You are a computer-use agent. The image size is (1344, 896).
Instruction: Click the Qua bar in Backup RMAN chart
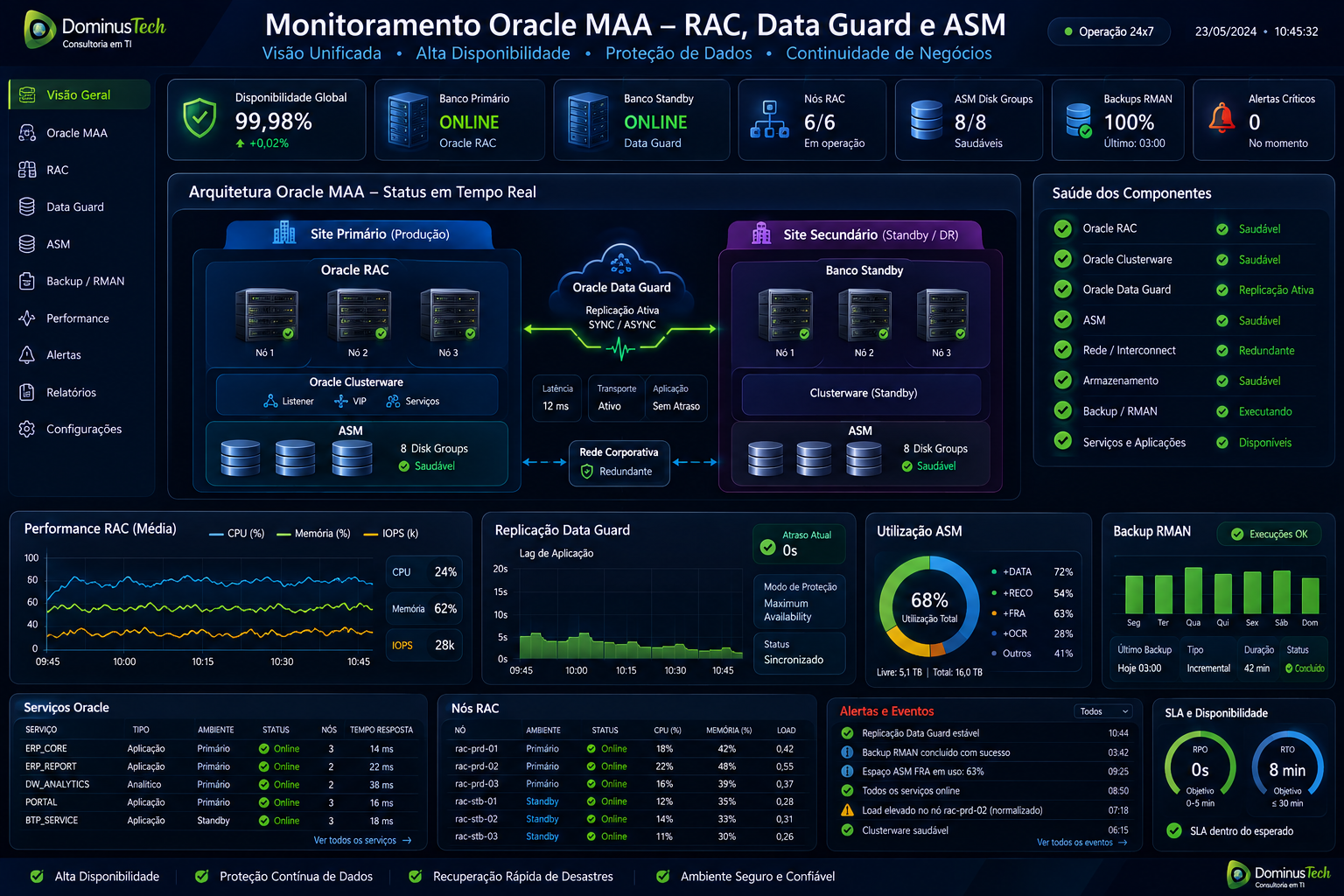pos(1193,590)
